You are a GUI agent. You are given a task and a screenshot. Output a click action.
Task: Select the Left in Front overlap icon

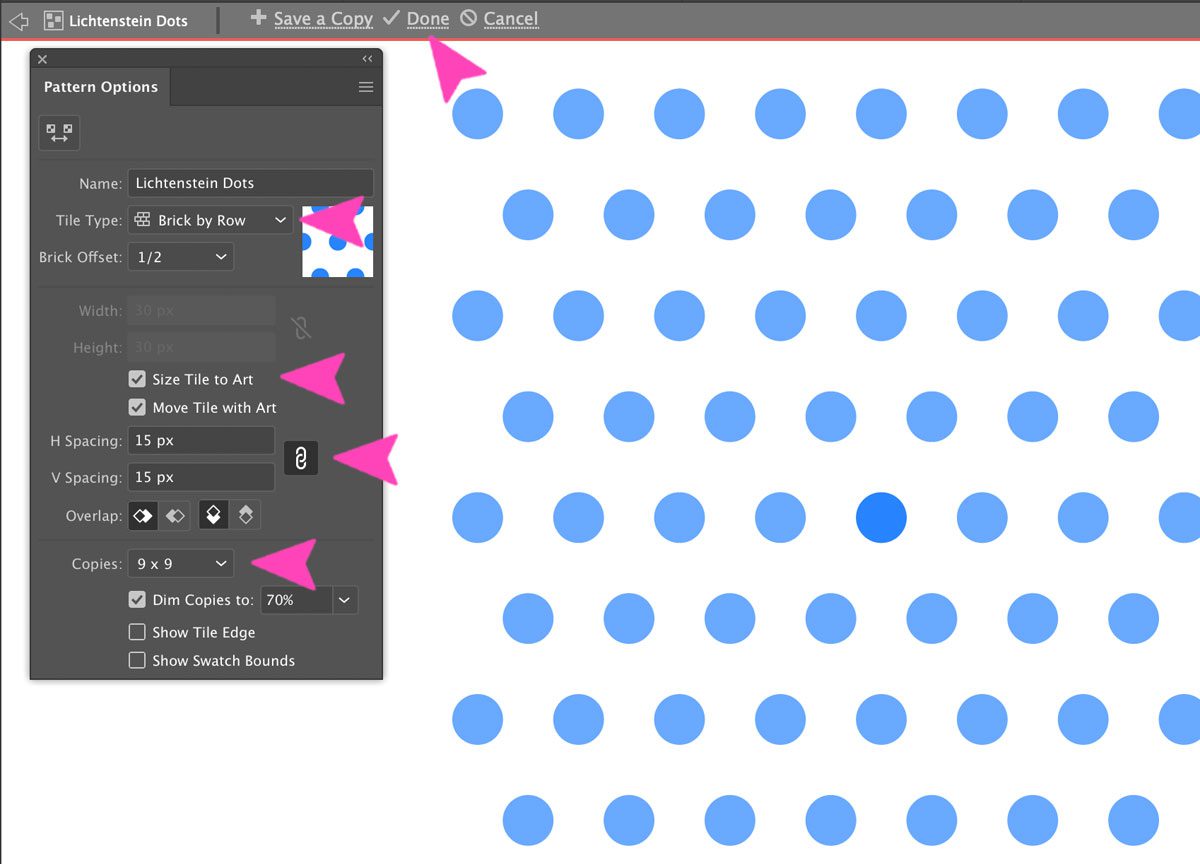pos(143,515)
